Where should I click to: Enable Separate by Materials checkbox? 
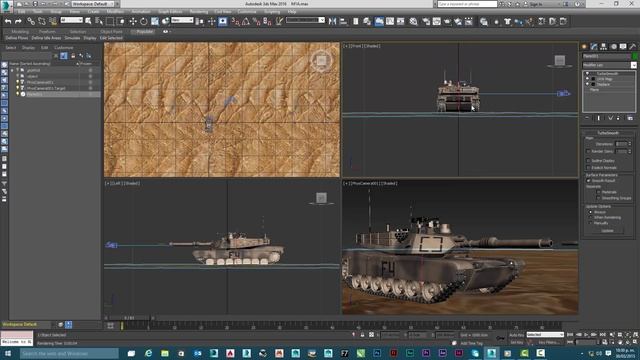pos(599,192)
